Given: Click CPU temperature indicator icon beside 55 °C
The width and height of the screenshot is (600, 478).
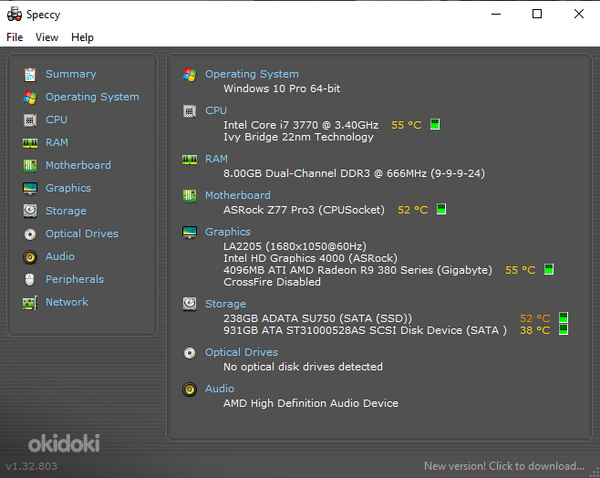Looking at the screenshot, I should [x=435, y=124].
